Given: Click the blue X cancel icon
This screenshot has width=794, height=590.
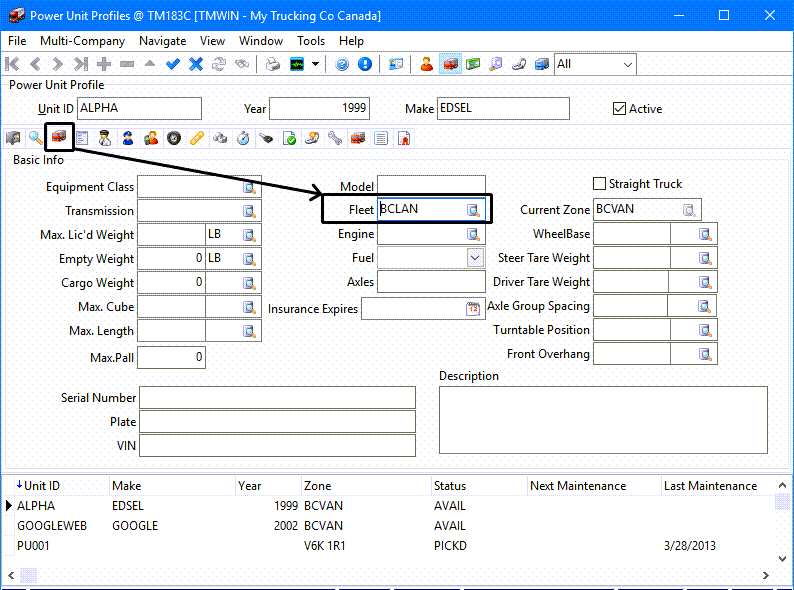Looking at the screenshot, I should point(196,64).
